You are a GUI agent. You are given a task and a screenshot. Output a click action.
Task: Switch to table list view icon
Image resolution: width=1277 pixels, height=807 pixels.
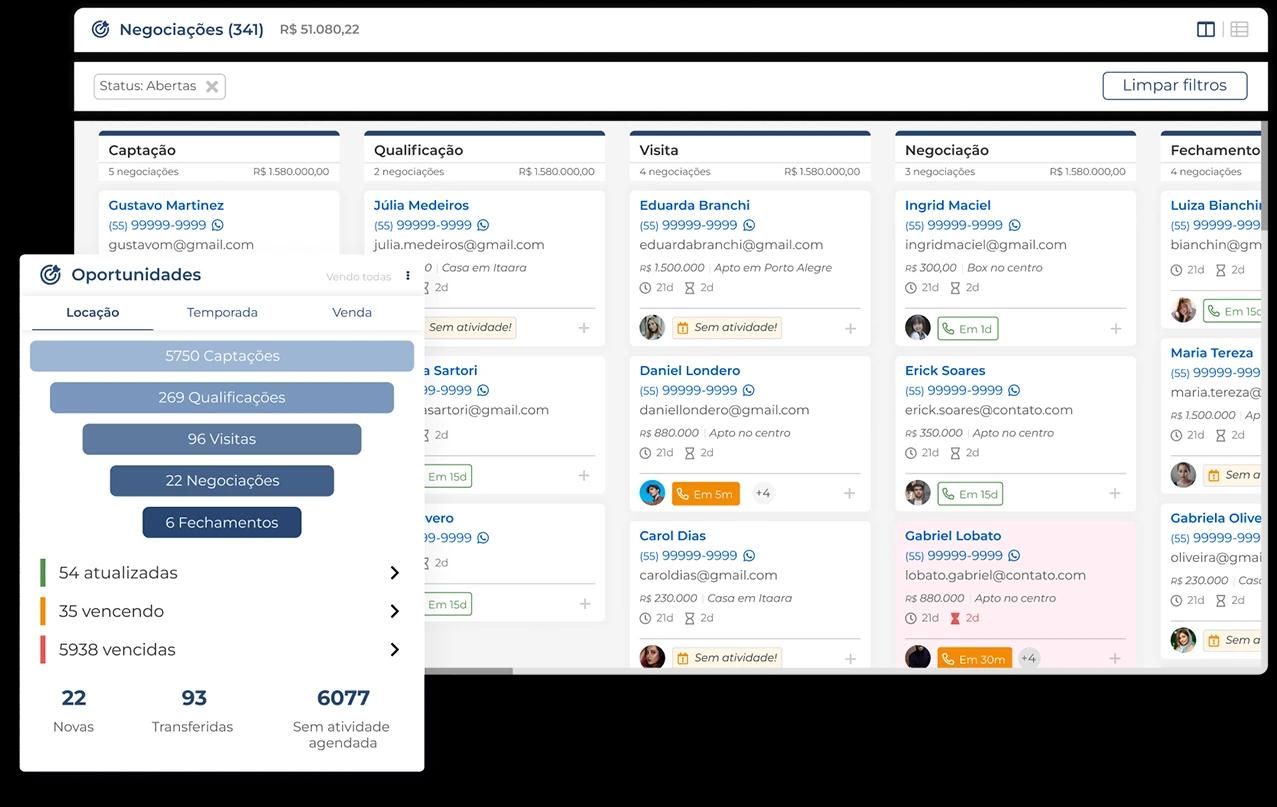pyautogui.click(x=1239, y=29)
